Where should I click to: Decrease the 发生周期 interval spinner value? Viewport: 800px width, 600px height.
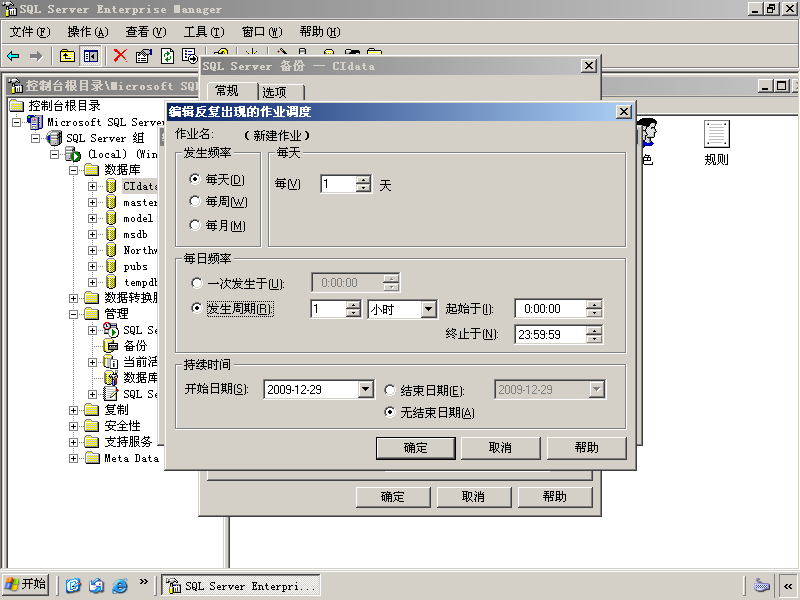(353, 313)
